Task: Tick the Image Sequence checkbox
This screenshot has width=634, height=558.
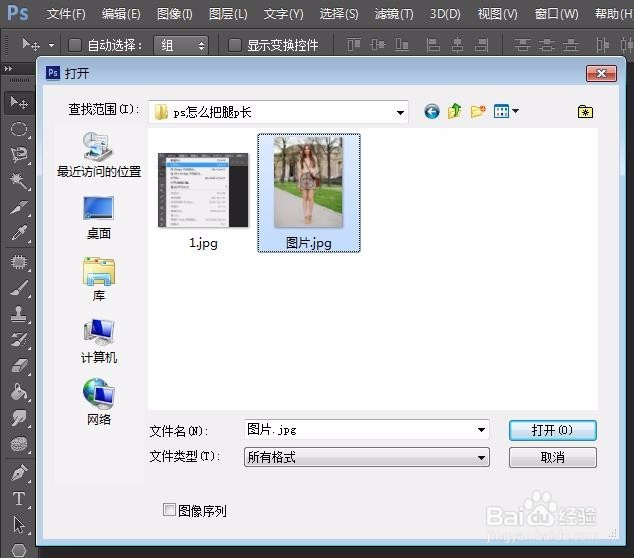Action: tap(169, 509)
